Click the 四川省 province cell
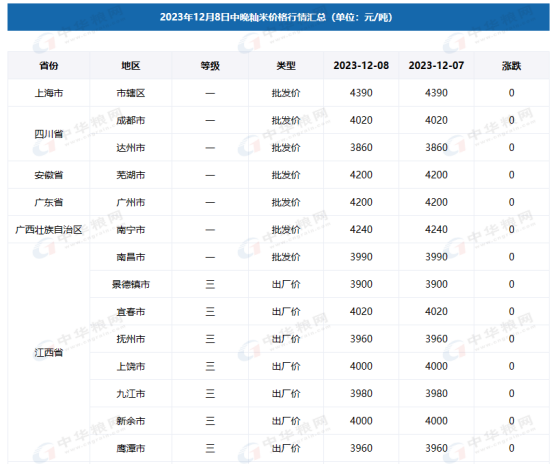Image resolution: width=554 pixels, height=465 pixels. pos(49,134)
